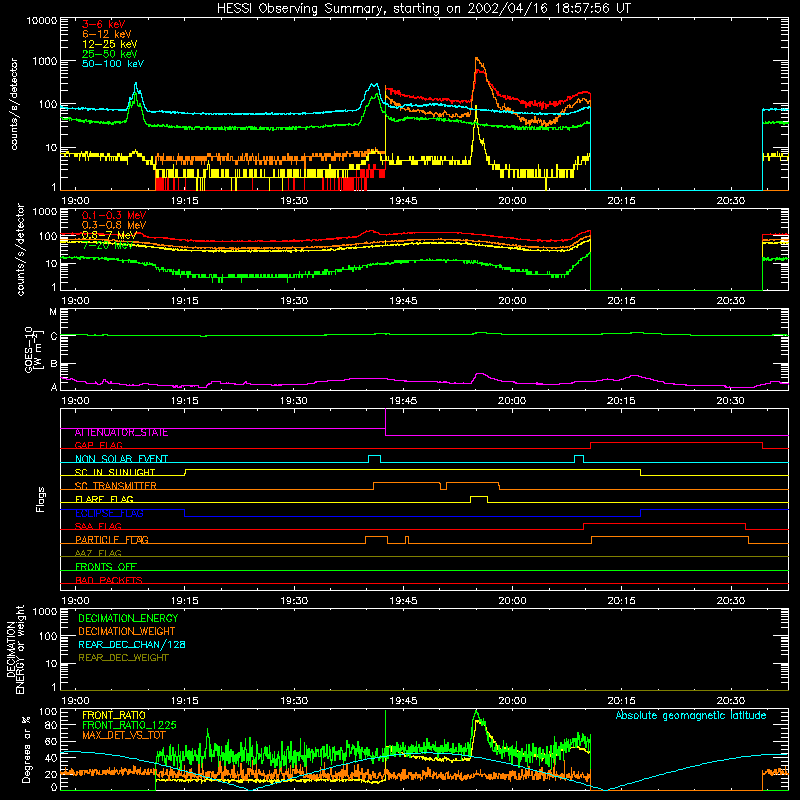Screen dimensions: 800x800
Task: Click the FRONT_RATIO_1225 legend label
Action: pos(129,725)
